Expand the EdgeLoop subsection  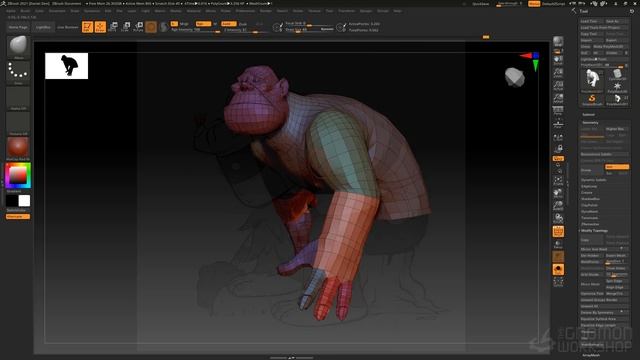[x=589, y=186]
